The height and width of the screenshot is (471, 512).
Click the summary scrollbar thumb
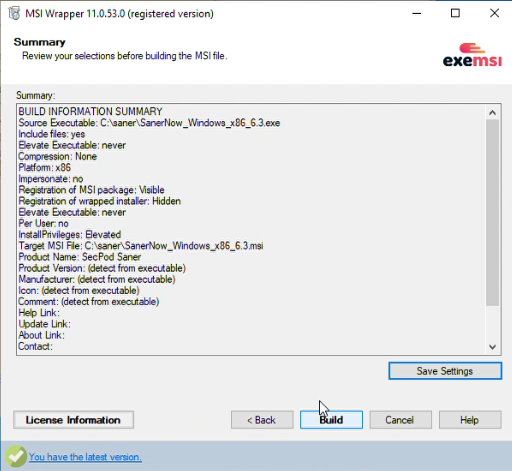click(492, 212)
